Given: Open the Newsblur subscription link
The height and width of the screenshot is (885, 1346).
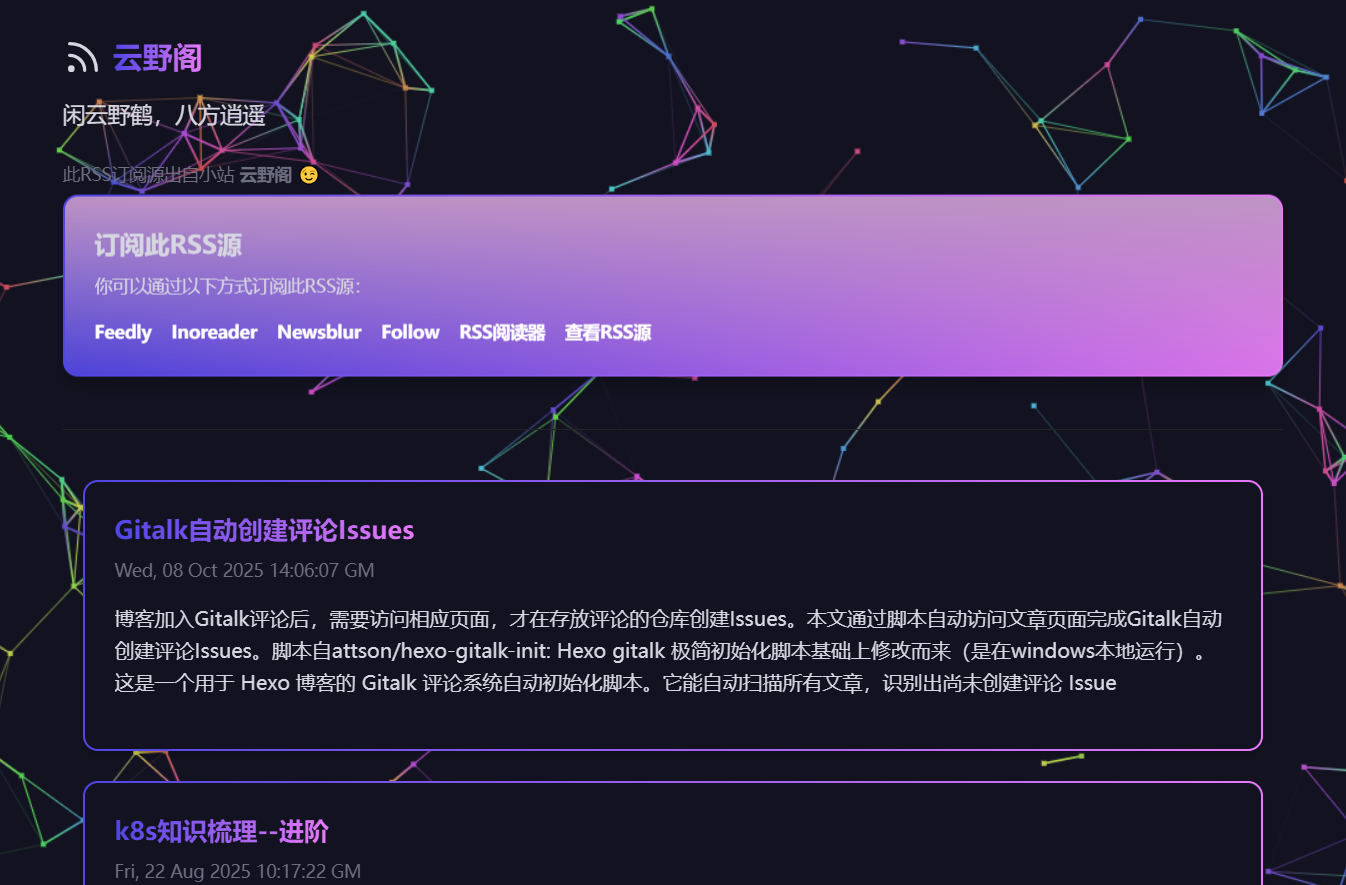Looking at the screenshot, I should click(319, 332).
